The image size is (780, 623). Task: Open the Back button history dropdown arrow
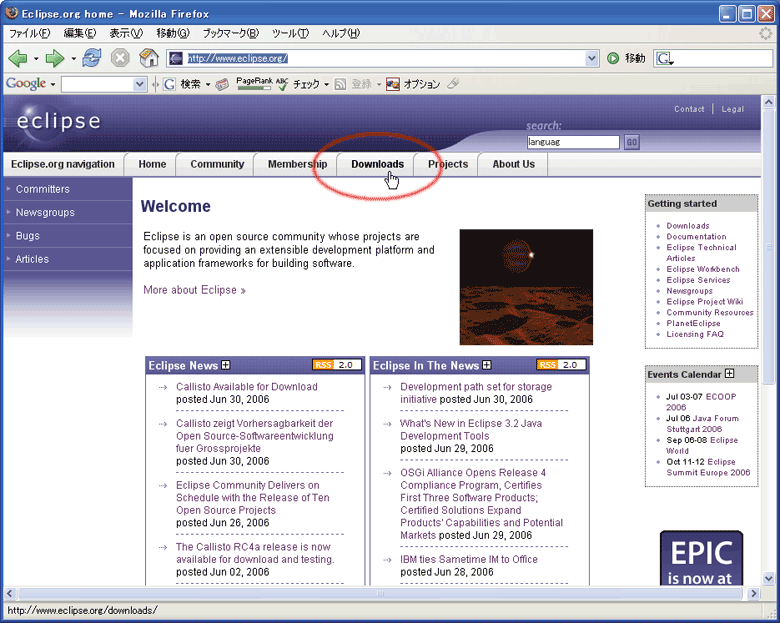[36, 59]
